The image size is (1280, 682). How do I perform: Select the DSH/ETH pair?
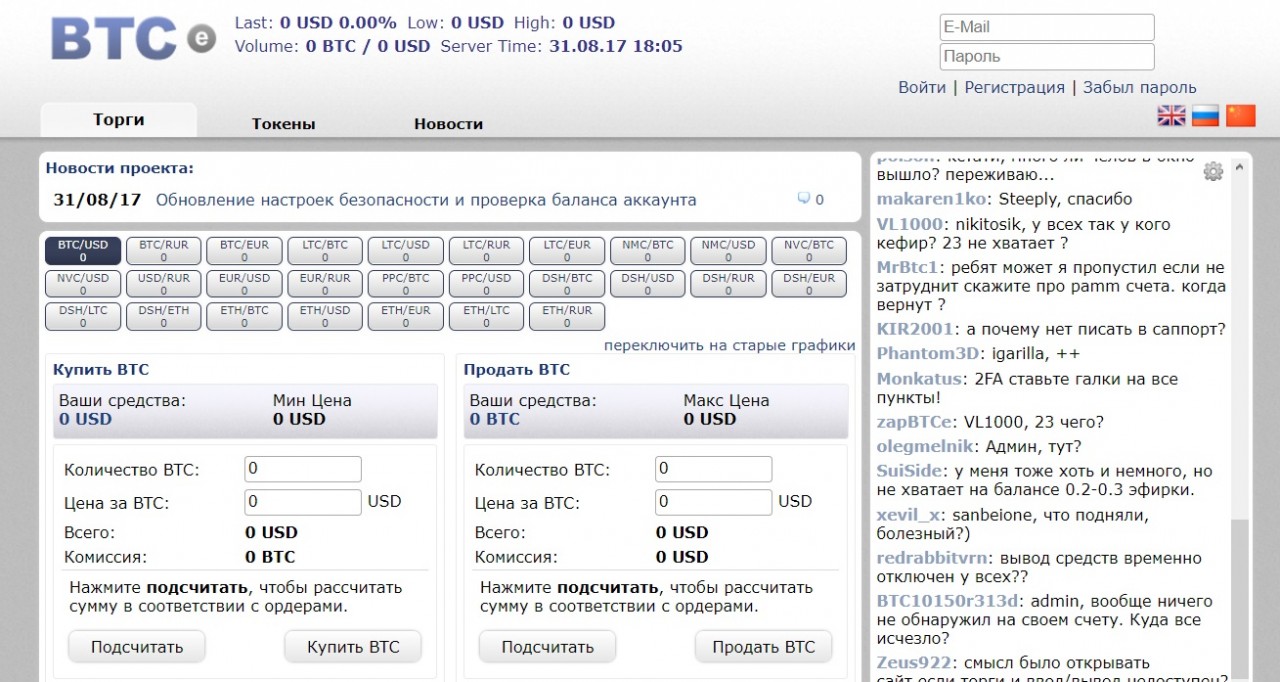coord(164,316)
